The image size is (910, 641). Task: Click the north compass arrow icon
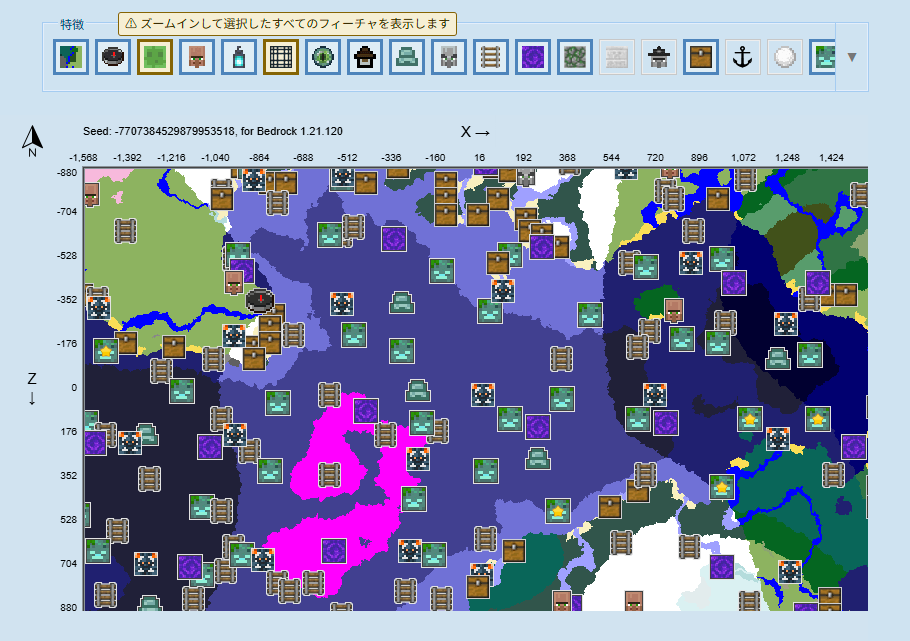point(32,140)
